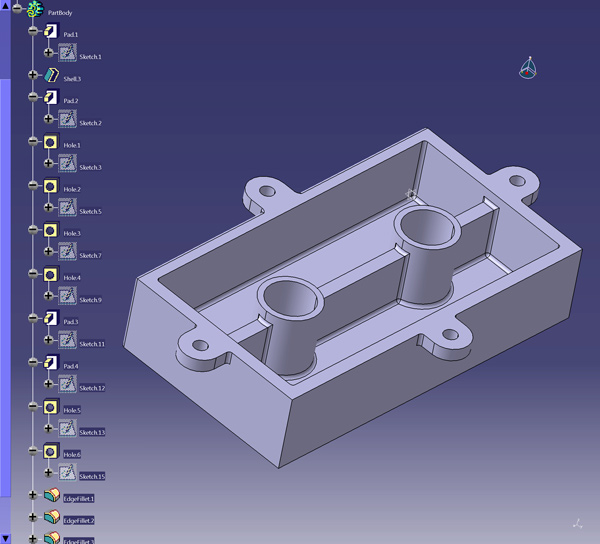Click the tree scrollbar up arrow
The image size is (600, 544).
click(5, 5)
